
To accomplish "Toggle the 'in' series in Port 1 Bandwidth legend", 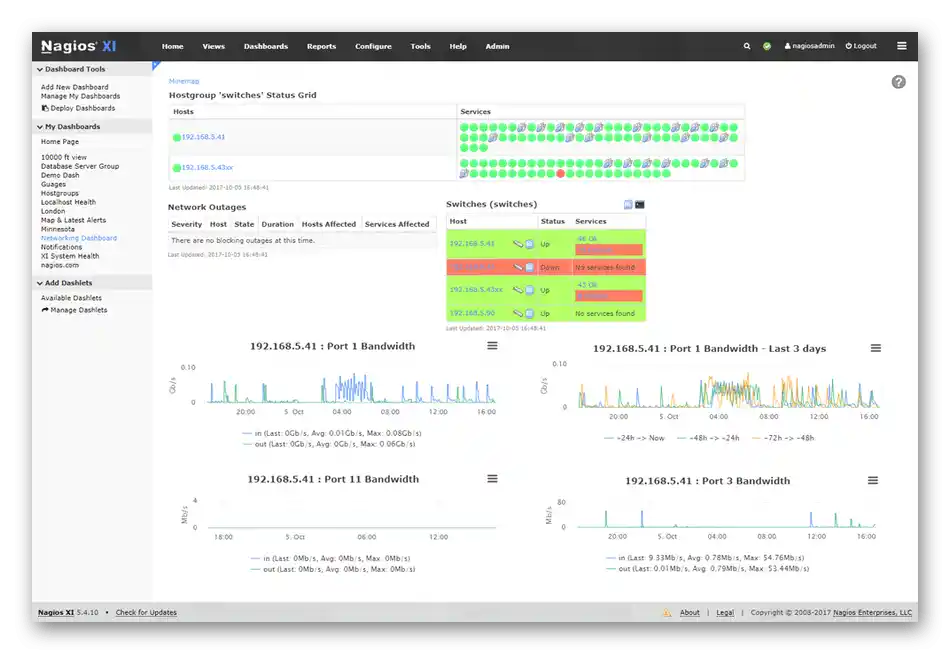I will [x=331, y=433].
